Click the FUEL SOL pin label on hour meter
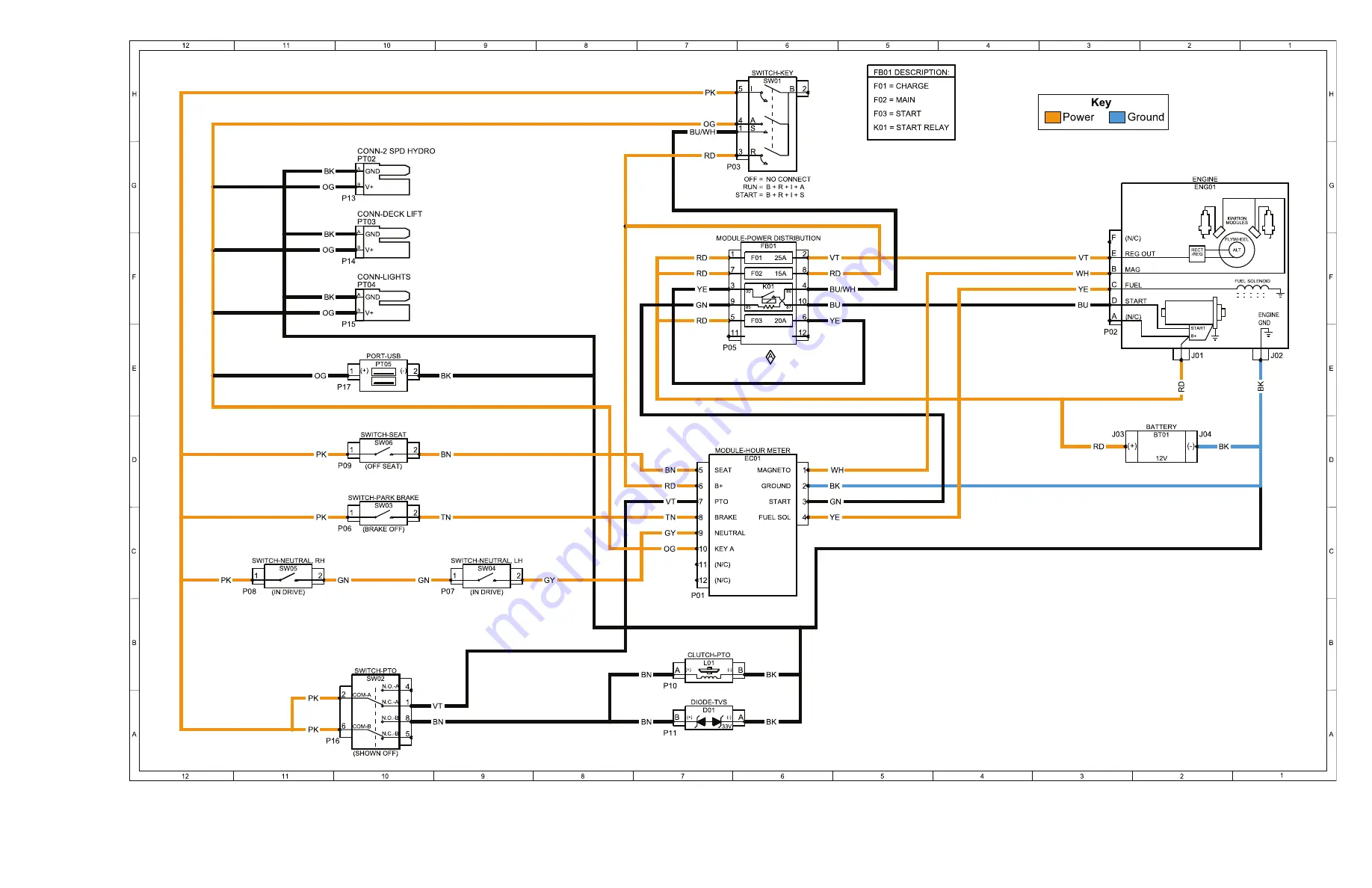1372x888 pixels. [774, 517]
